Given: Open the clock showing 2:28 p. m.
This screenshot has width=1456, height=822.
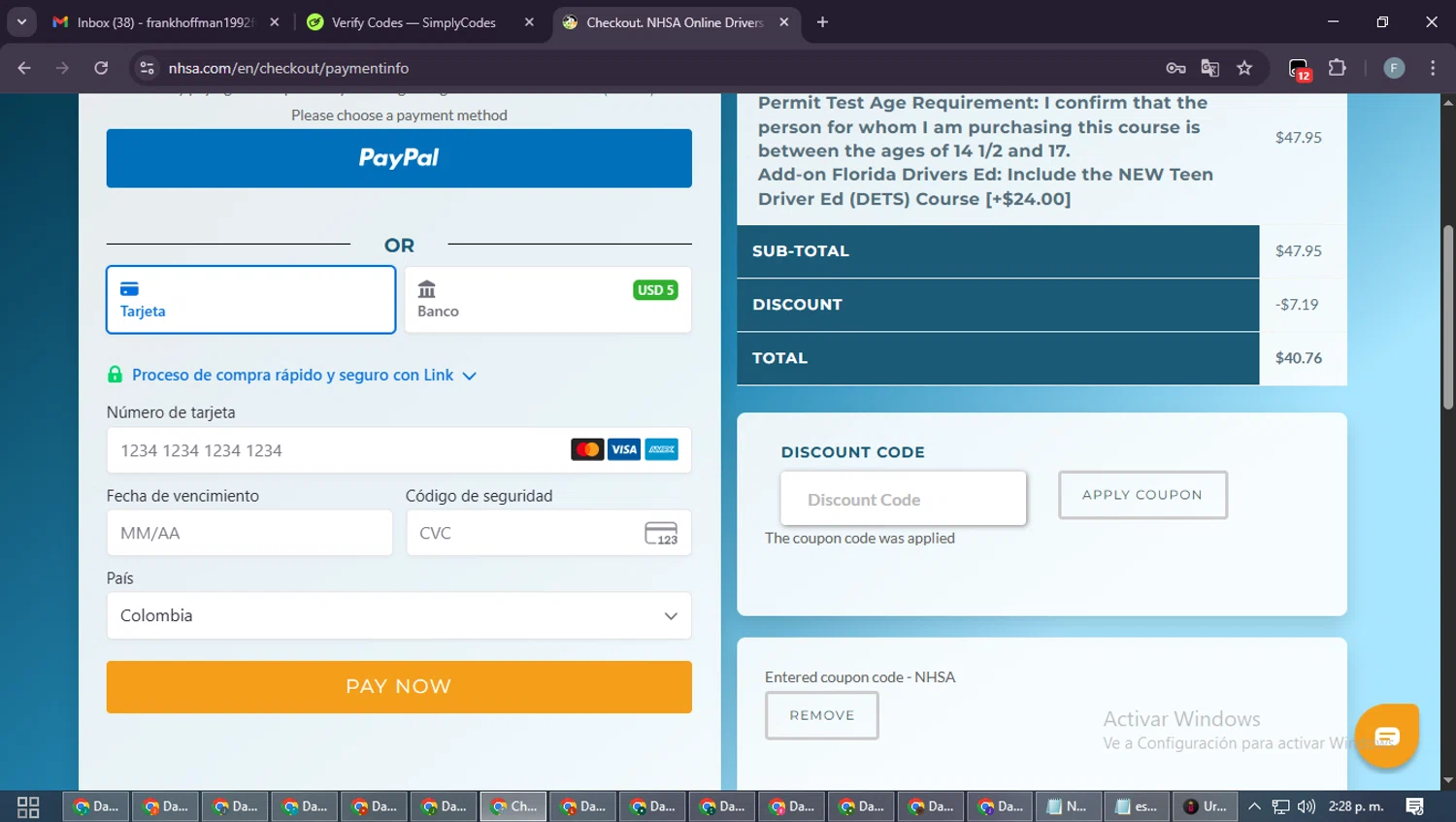Looking at the screenshot, I should (x=1356, y=806).
